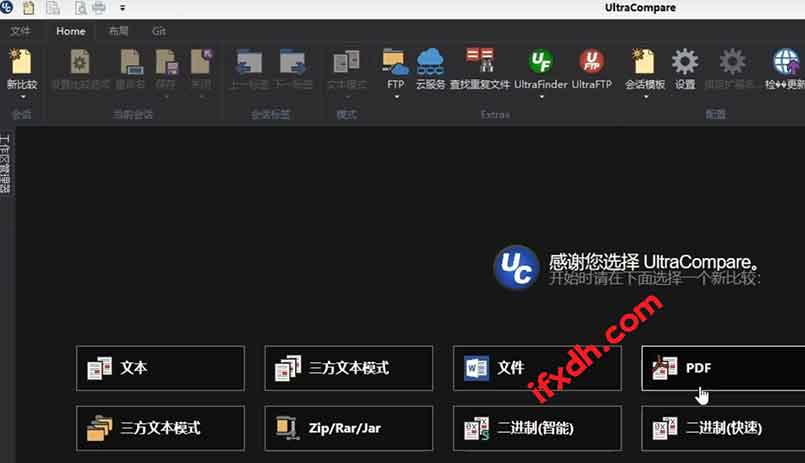Open the vertical workspace manager side tab
Screen dimensions: 805x463
pyautogui.click(x=5, y=164)
